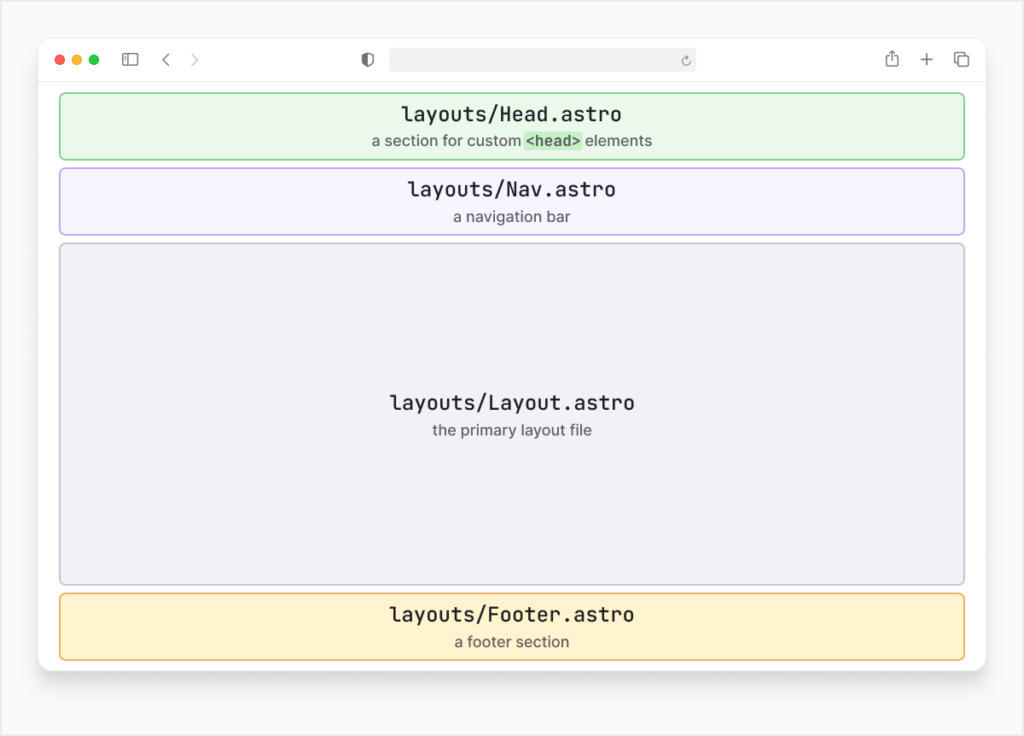Select the layouts/Nav.astro navigation bar block
This screenshot has height=736, width=1024.
point(512,200)
